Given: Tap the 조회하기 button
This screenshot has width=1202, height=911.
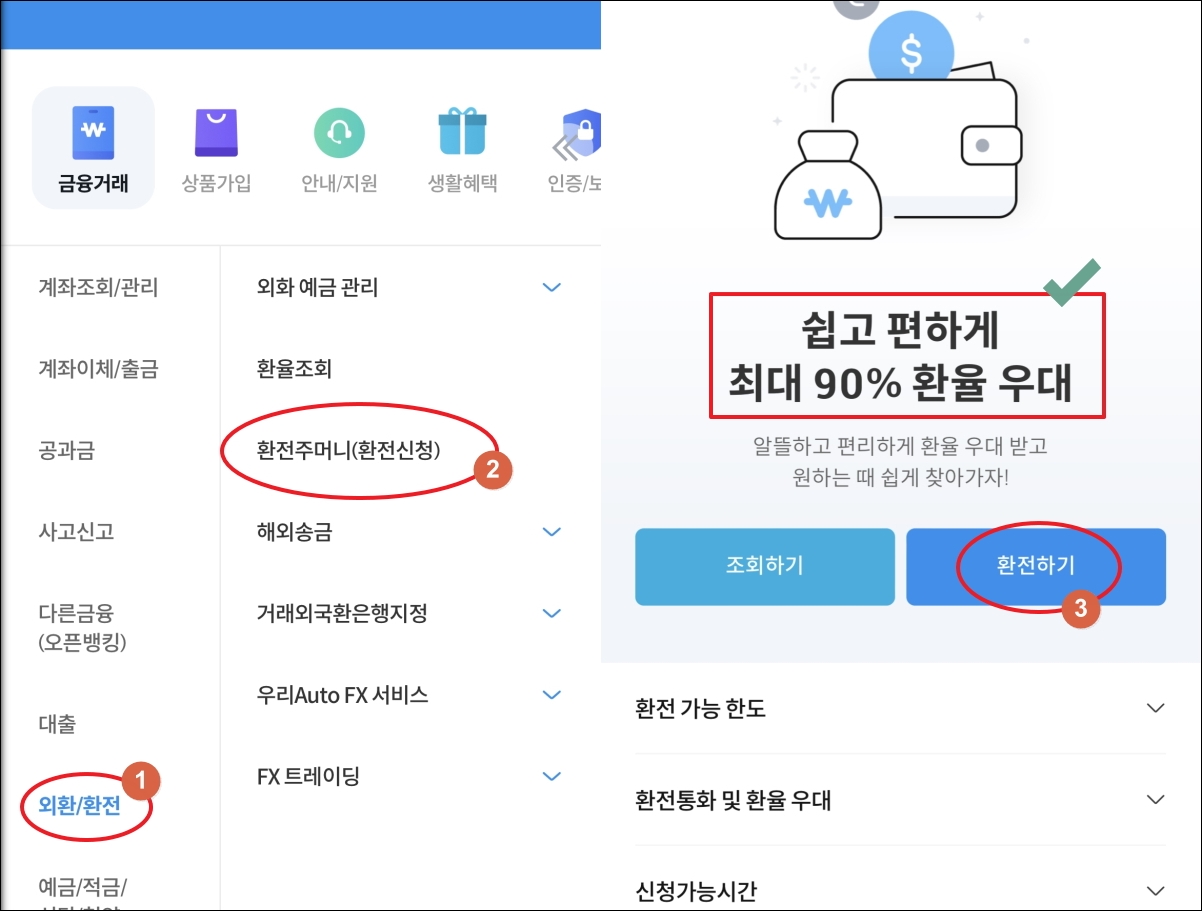Looking at the screenshot, I should [765, 566].
